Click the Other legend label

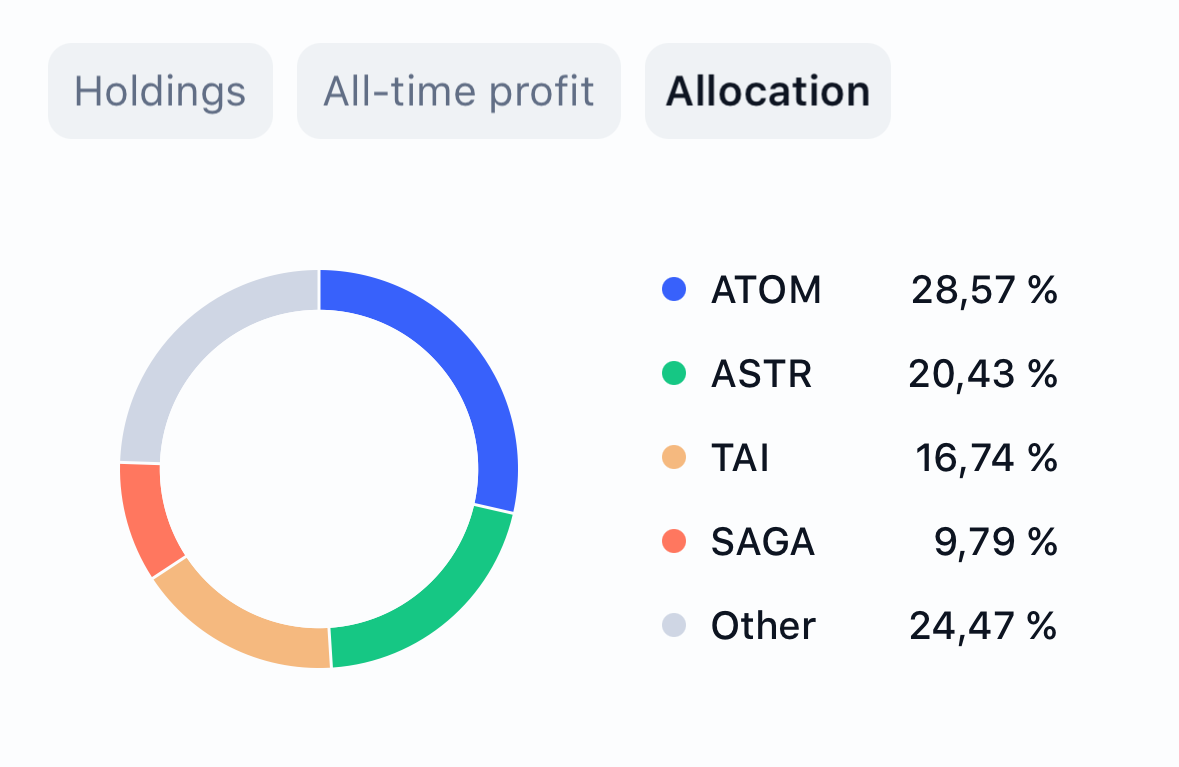[x=763, y=626]
